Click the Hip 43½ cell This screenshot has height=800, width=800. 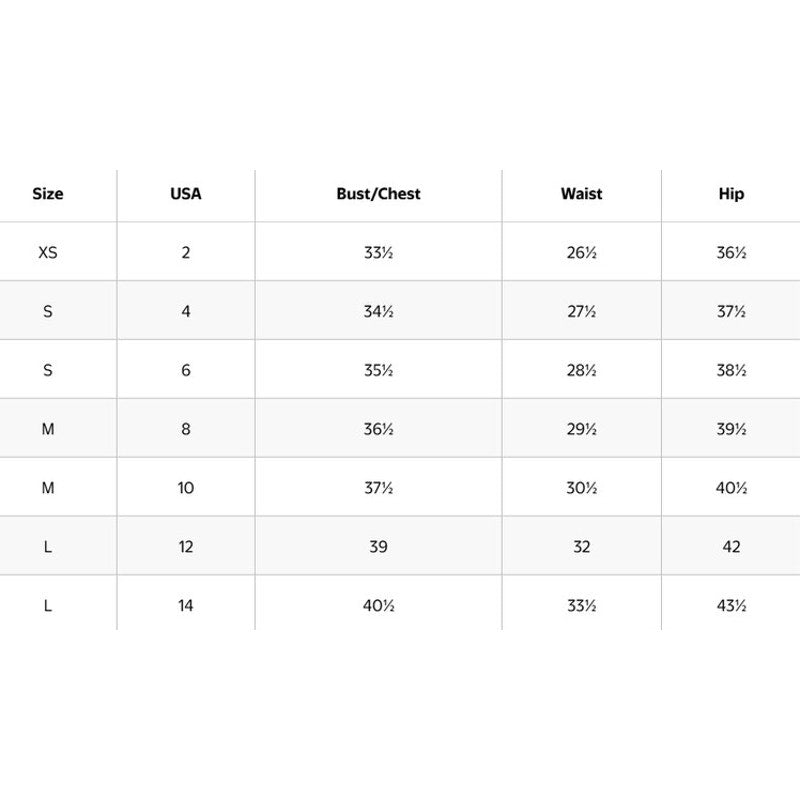[x=731, y=606]
